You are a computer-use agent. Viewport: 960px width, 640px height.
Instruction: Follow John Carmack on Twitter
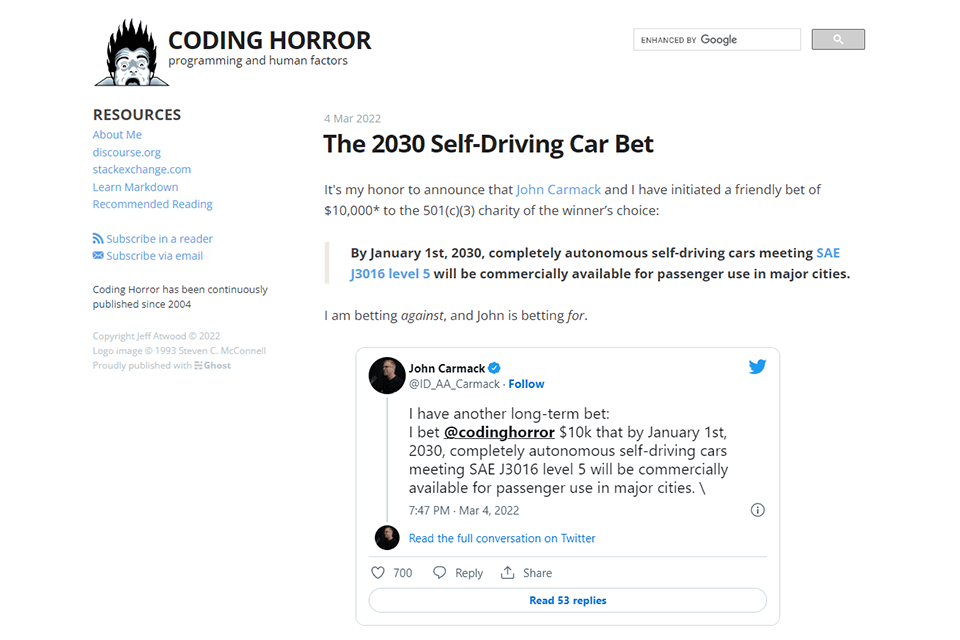pyautogui.click(x=526, y=384)
